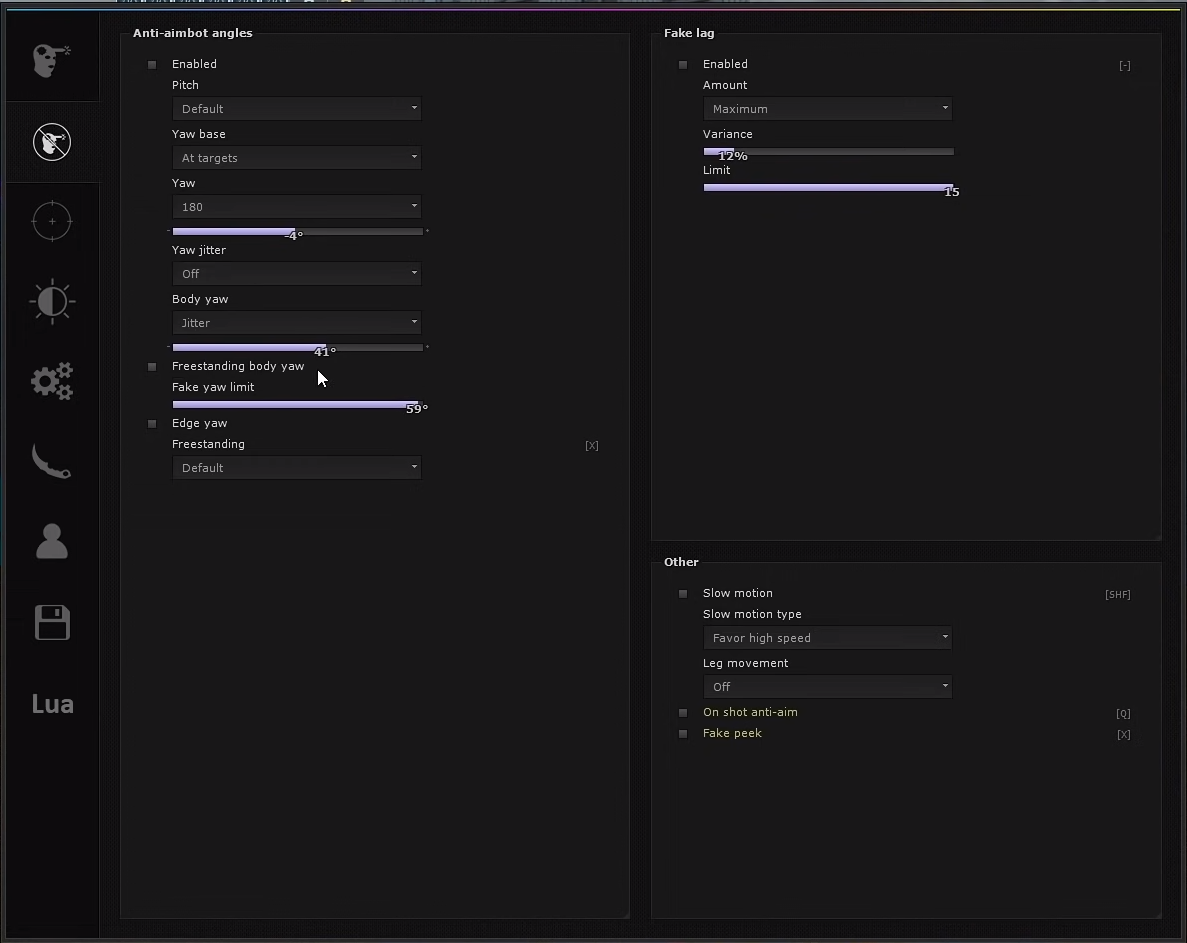Image resolution: width=1187 pixels, height=943 pixels.
Task: Enable Anti-aimbot angles checkbox
Action: tap(152, 65)
